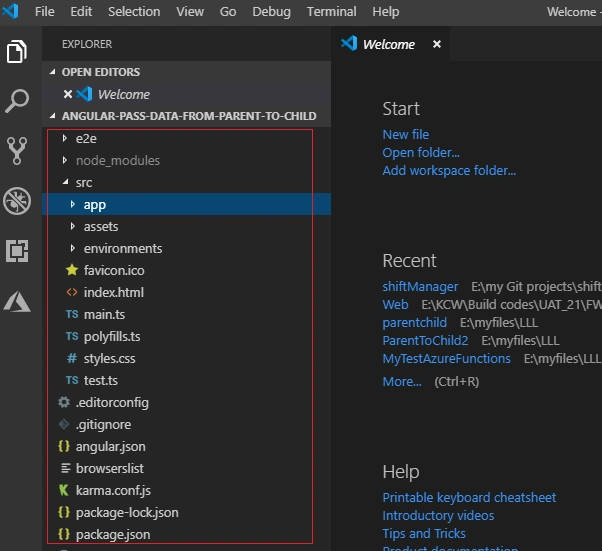Open the Extensions view in activity bar

17,251
